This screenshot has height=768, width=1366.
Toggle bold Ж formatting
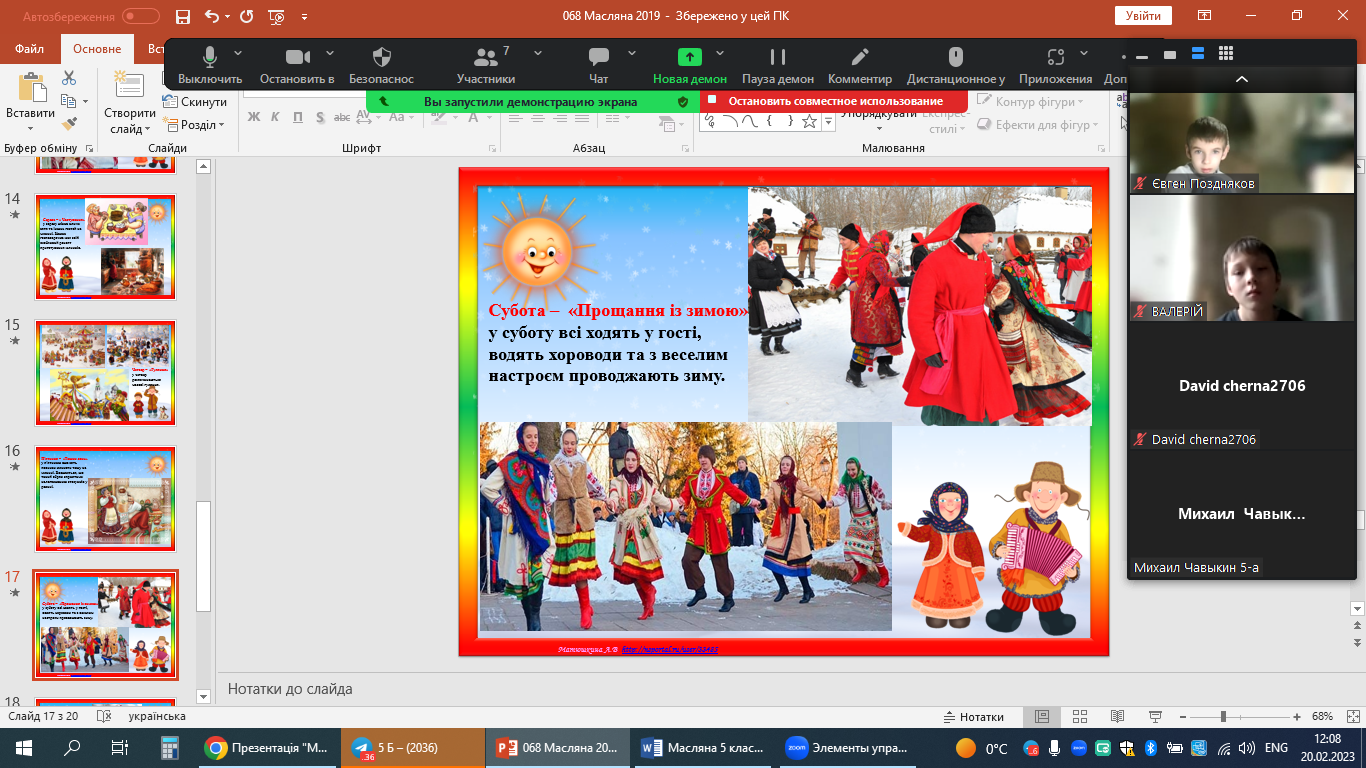tap(253, 117)
